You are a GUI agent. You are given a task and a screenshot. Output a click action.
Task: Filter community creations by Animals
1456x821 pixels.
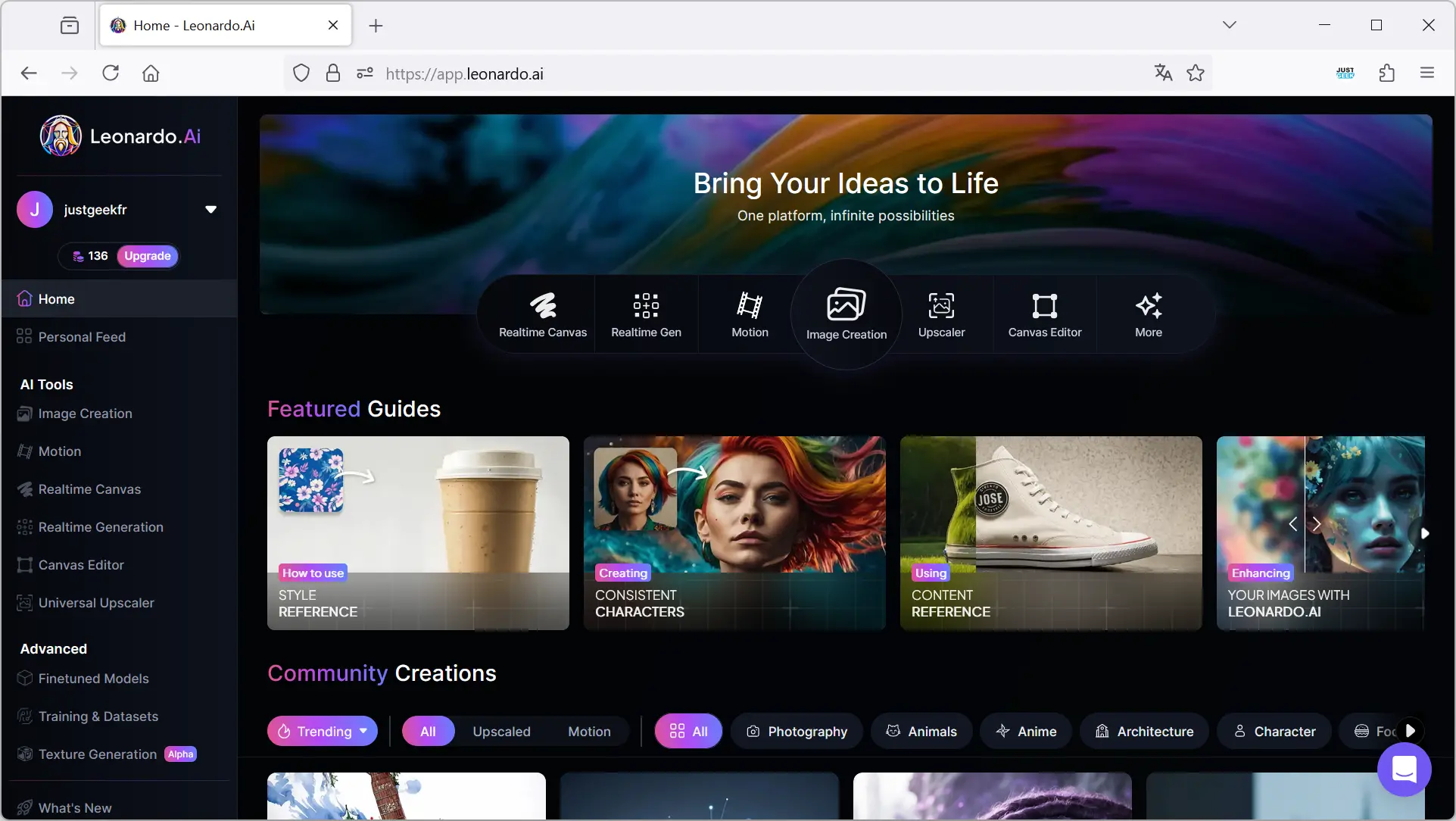(921, 731)
